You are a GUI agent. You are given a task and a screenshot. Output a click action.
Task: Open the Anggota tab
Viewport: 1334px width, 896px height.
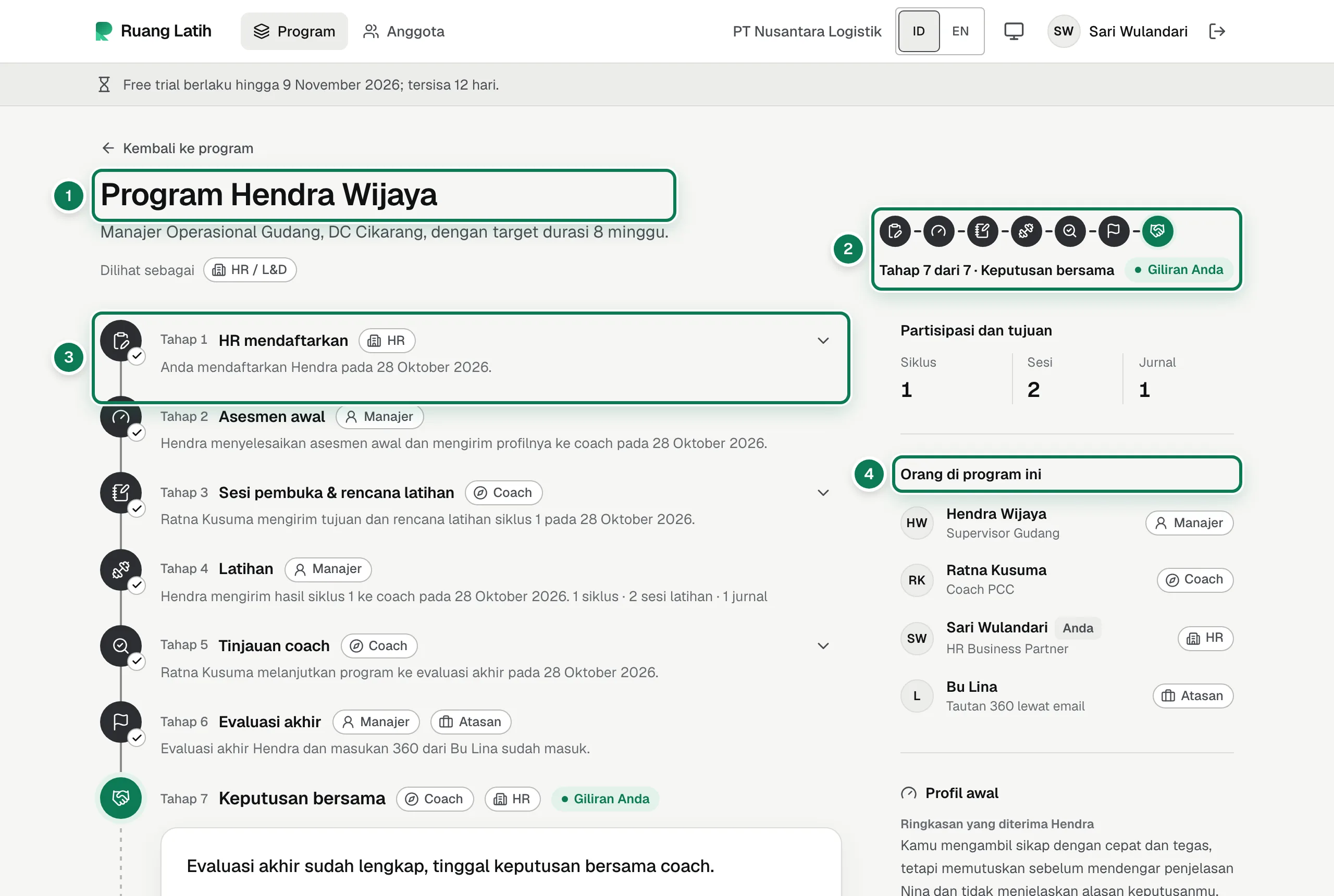tap(403, 31)
